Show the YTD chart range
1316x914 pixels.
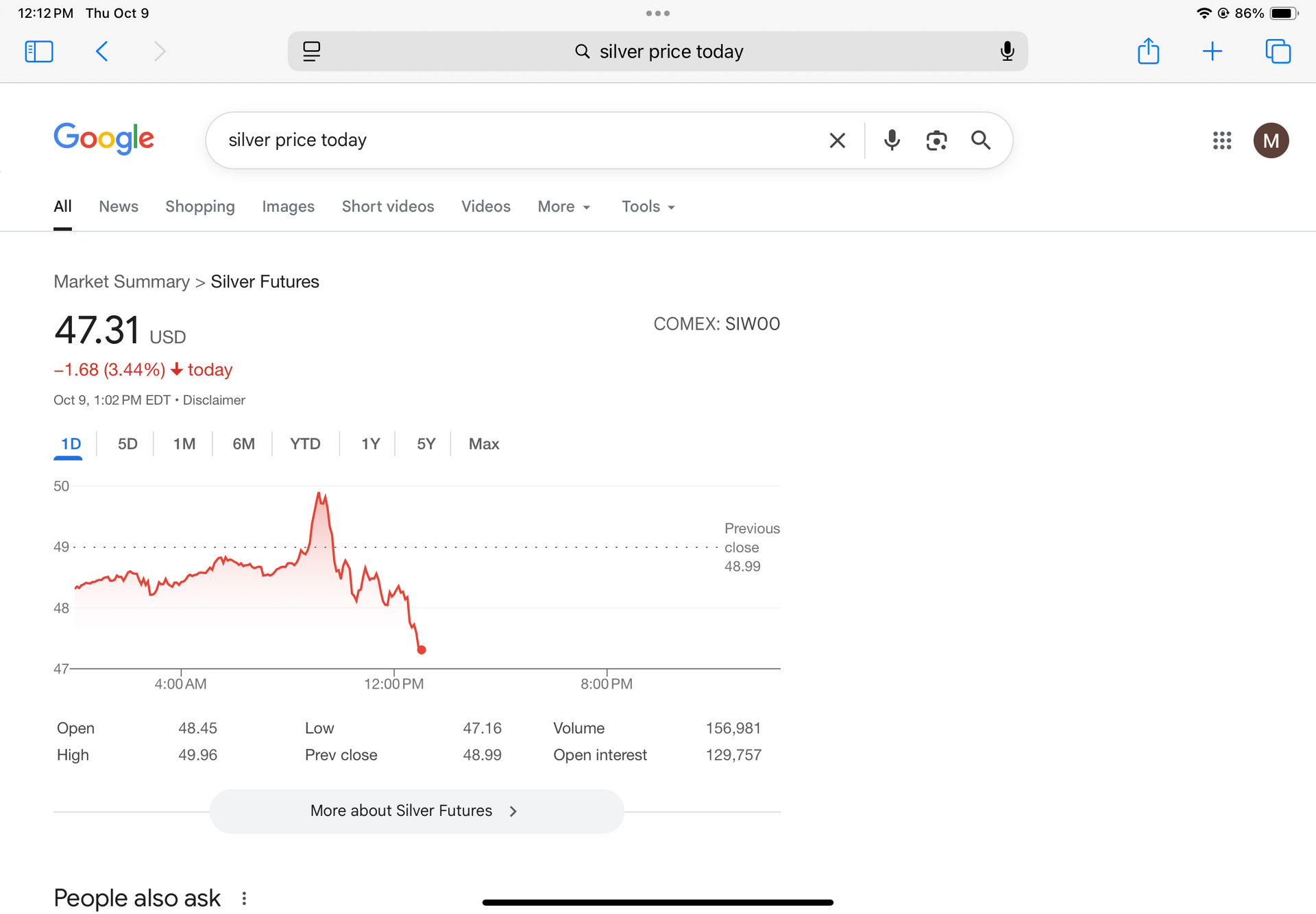[305, 444]
